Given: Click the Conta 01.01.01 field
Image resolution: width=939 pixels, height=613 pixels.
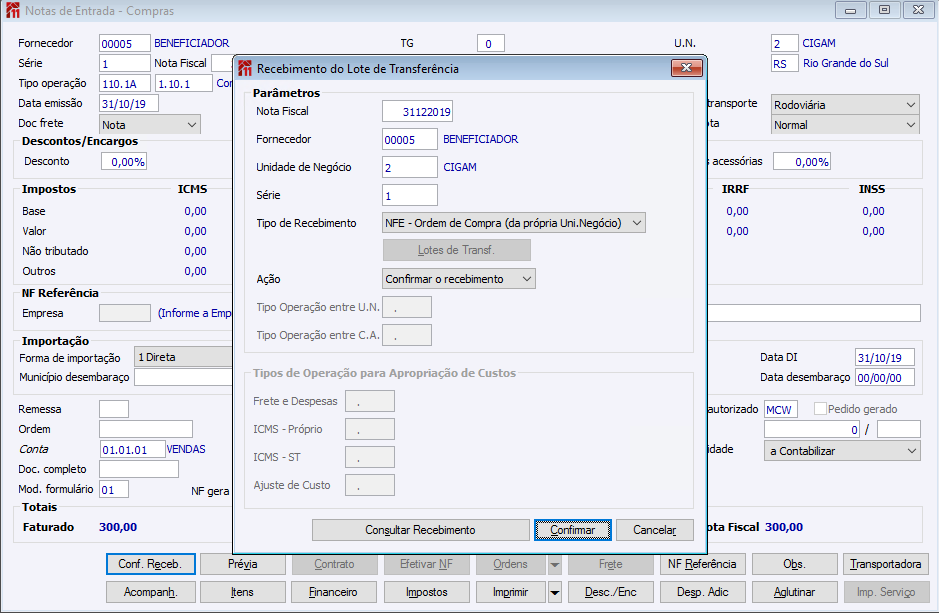Looking at the screenshot, I should point(132,450).
